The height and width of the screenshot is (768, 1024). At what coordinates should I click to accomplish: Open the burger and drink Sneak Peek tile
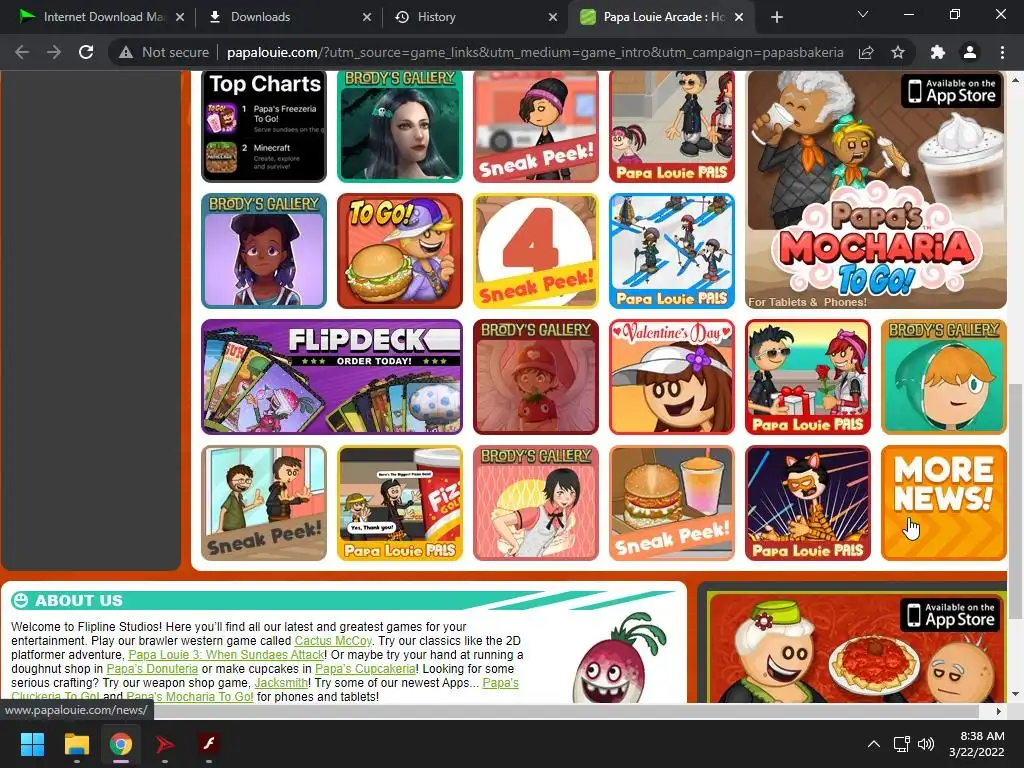pos(671,503)
